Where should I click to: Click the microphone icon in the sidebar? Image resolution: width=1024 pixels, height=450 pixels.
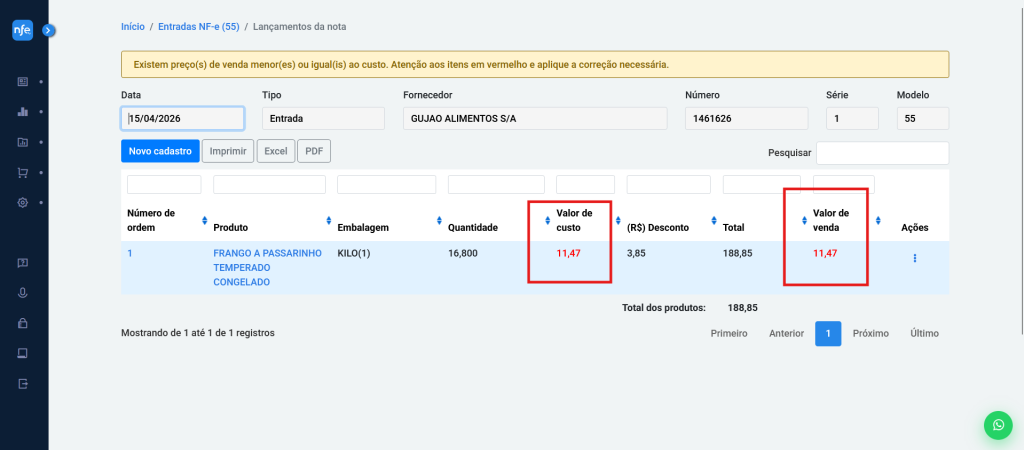[x=23, y=293]
